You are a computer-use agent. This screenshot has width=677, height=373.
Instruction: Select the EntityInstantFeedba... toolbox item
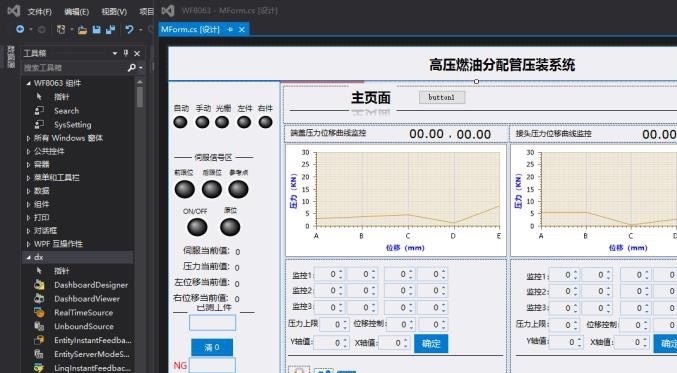[92, 340]
